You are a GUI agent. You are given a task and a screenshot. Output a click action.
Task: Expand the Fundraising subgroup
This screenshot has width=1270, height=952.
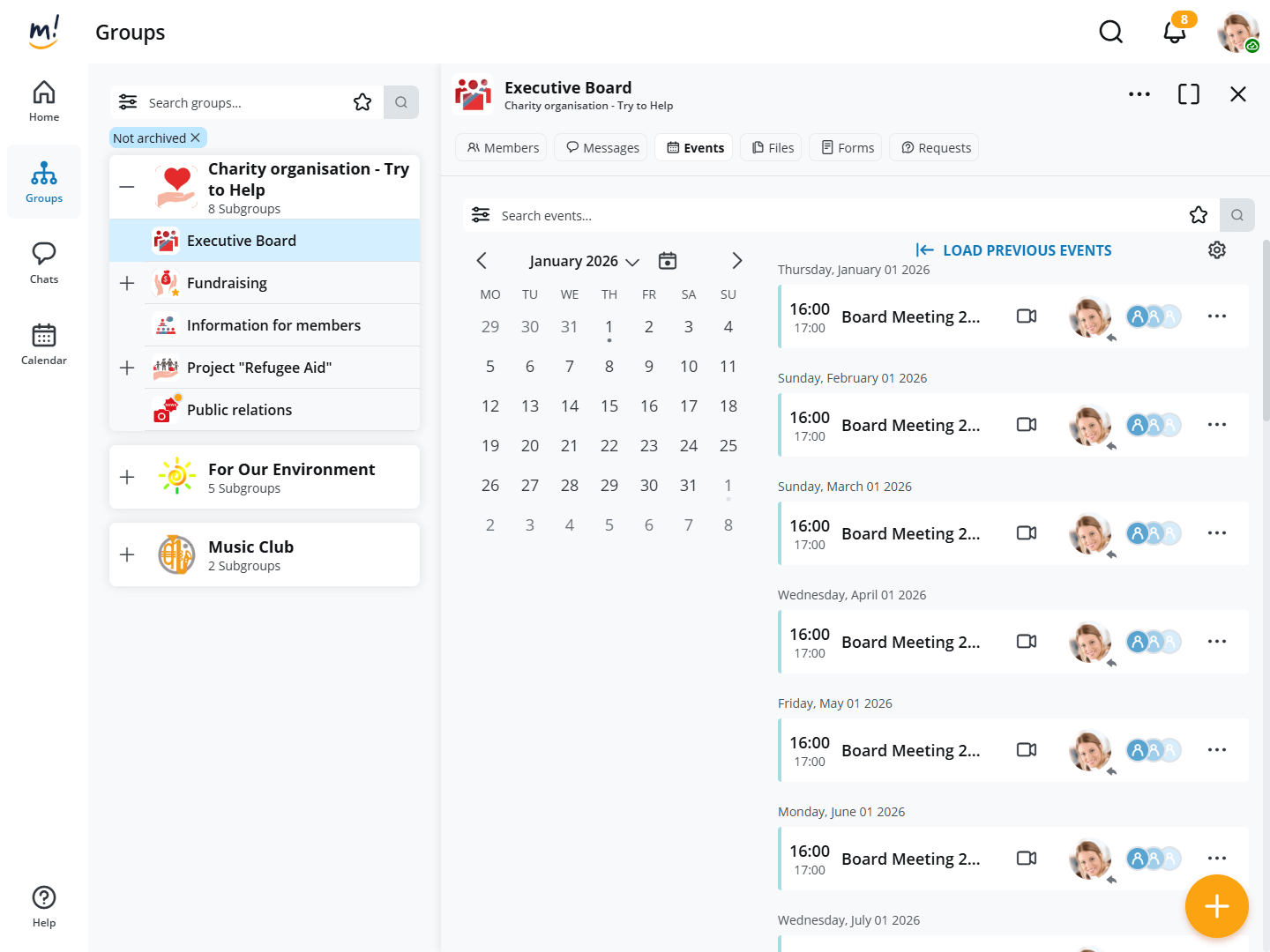point(127,283)
